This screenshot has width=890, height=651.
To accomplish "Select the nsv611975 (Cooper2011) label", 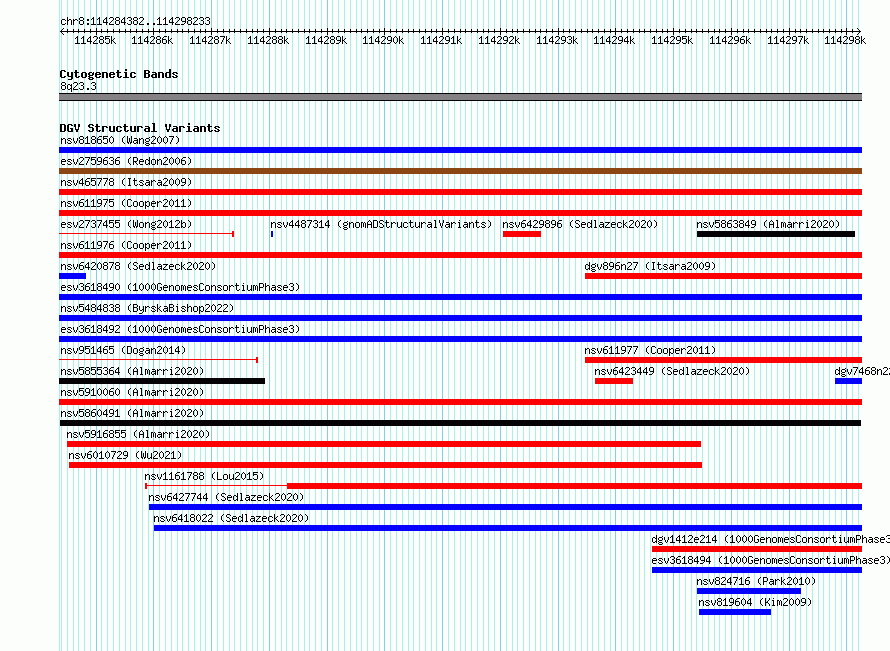I will (126, 203).
